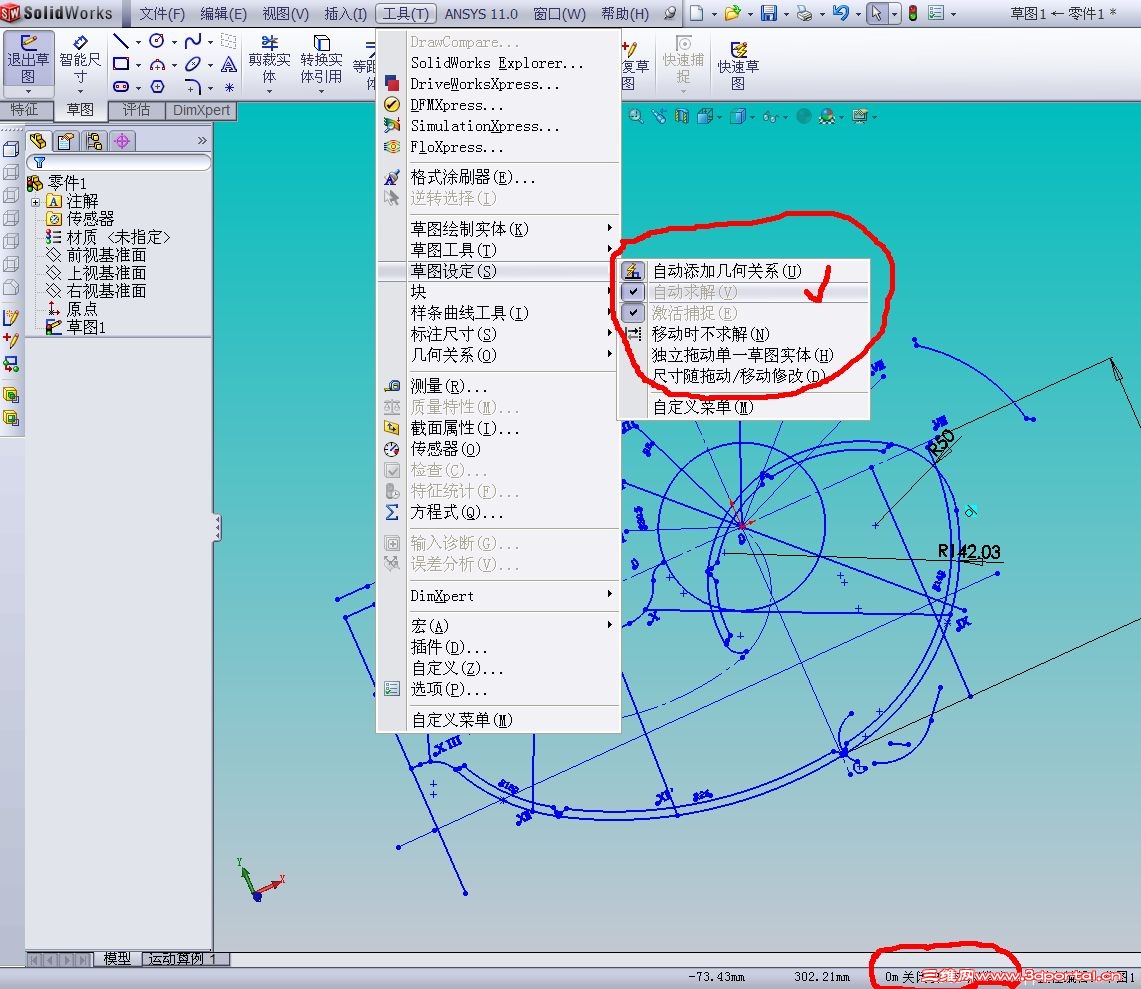Switch to the 模型 bottom tab
The height and width of the screenshot is (989, 1141).
117,958
